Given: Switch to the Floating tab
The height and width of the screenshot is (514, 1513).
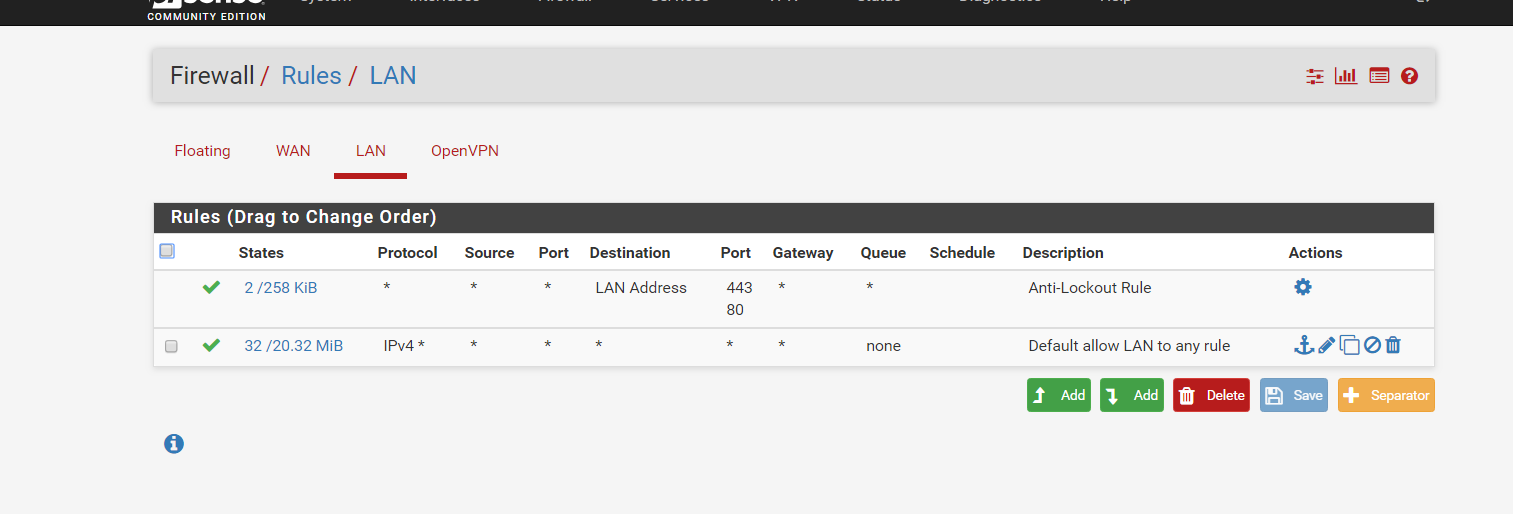Looking at the screenshot, I should [202, 151].
